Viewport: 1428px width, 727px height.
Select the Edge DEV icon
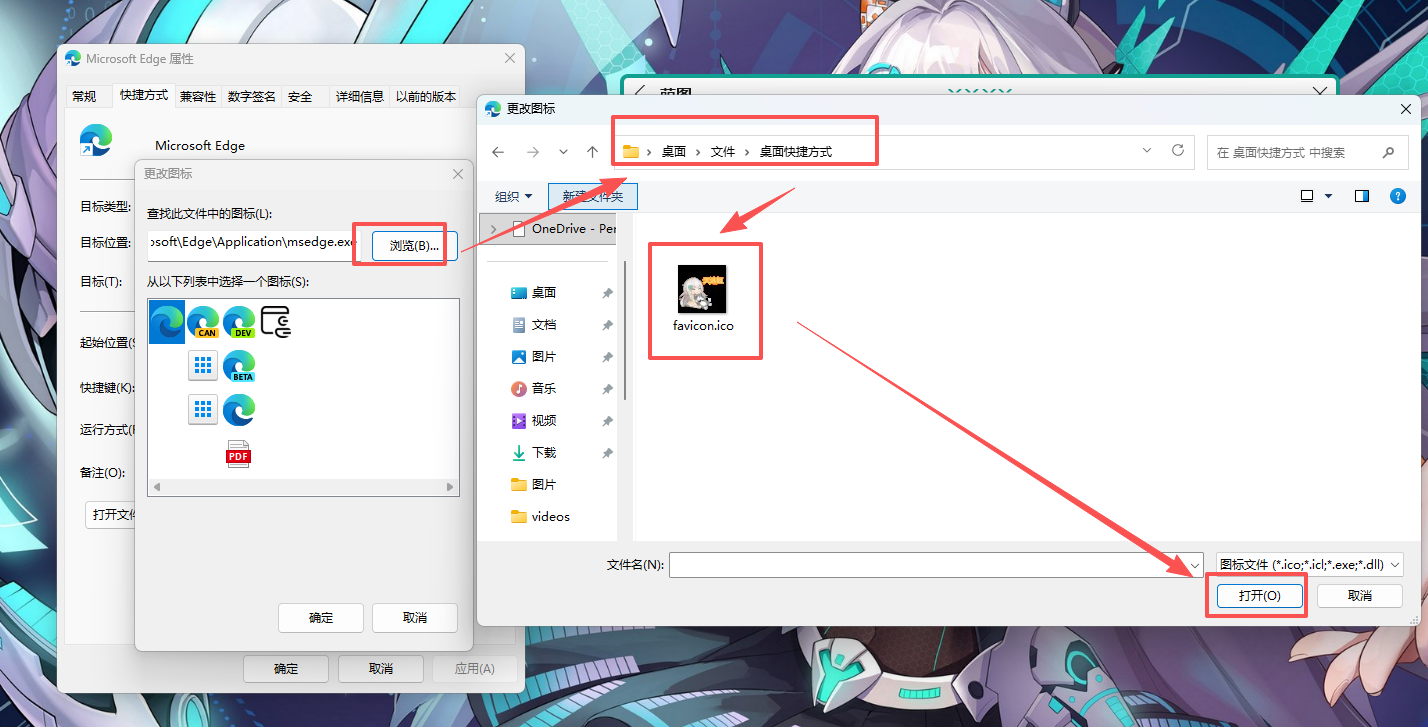238,321
